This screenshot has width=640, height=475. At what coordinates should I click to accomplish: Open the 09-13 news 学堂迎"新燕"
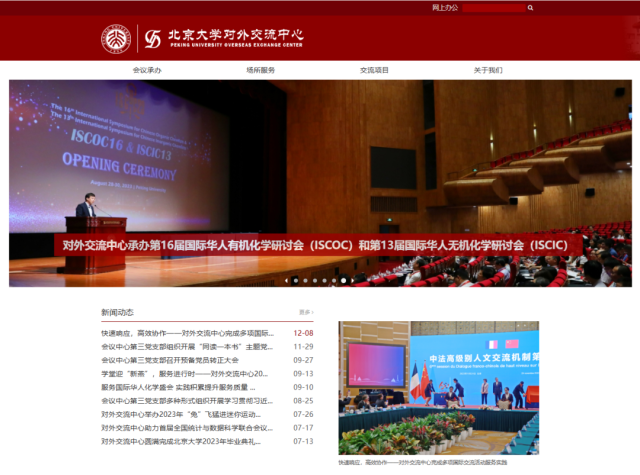(x=185, y=374)
